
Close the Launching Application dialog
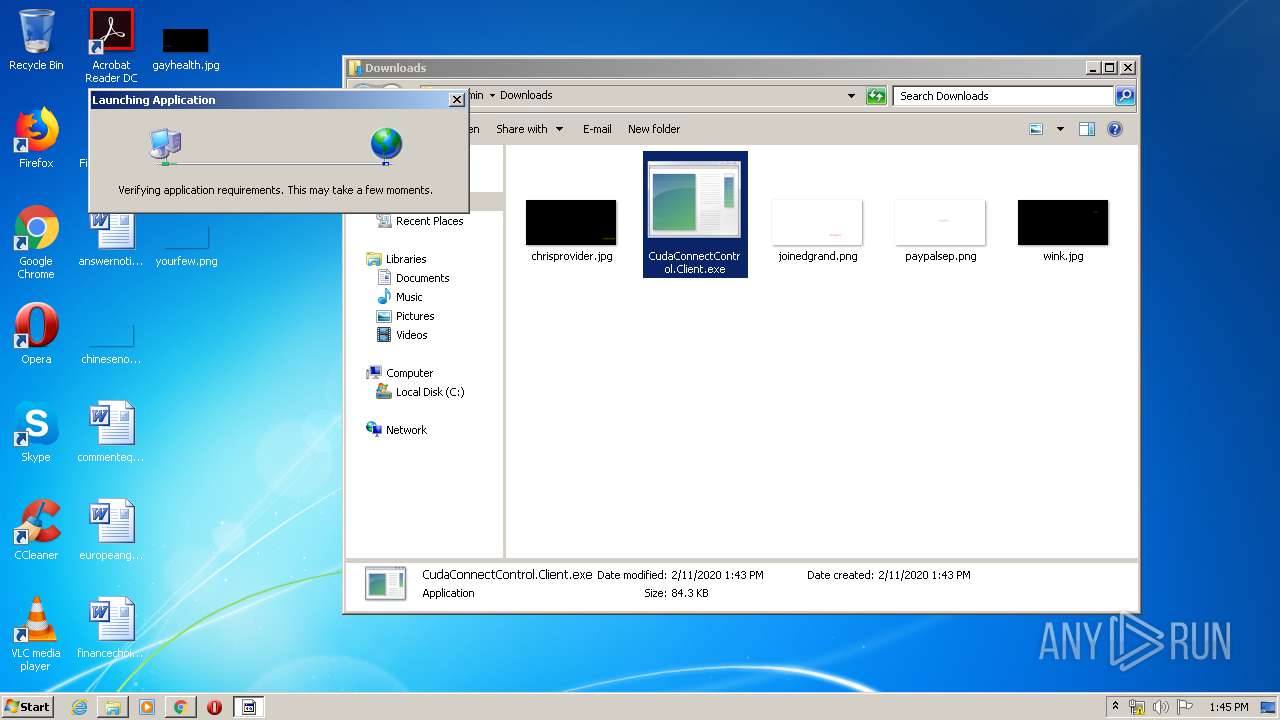tap(457, 100)
